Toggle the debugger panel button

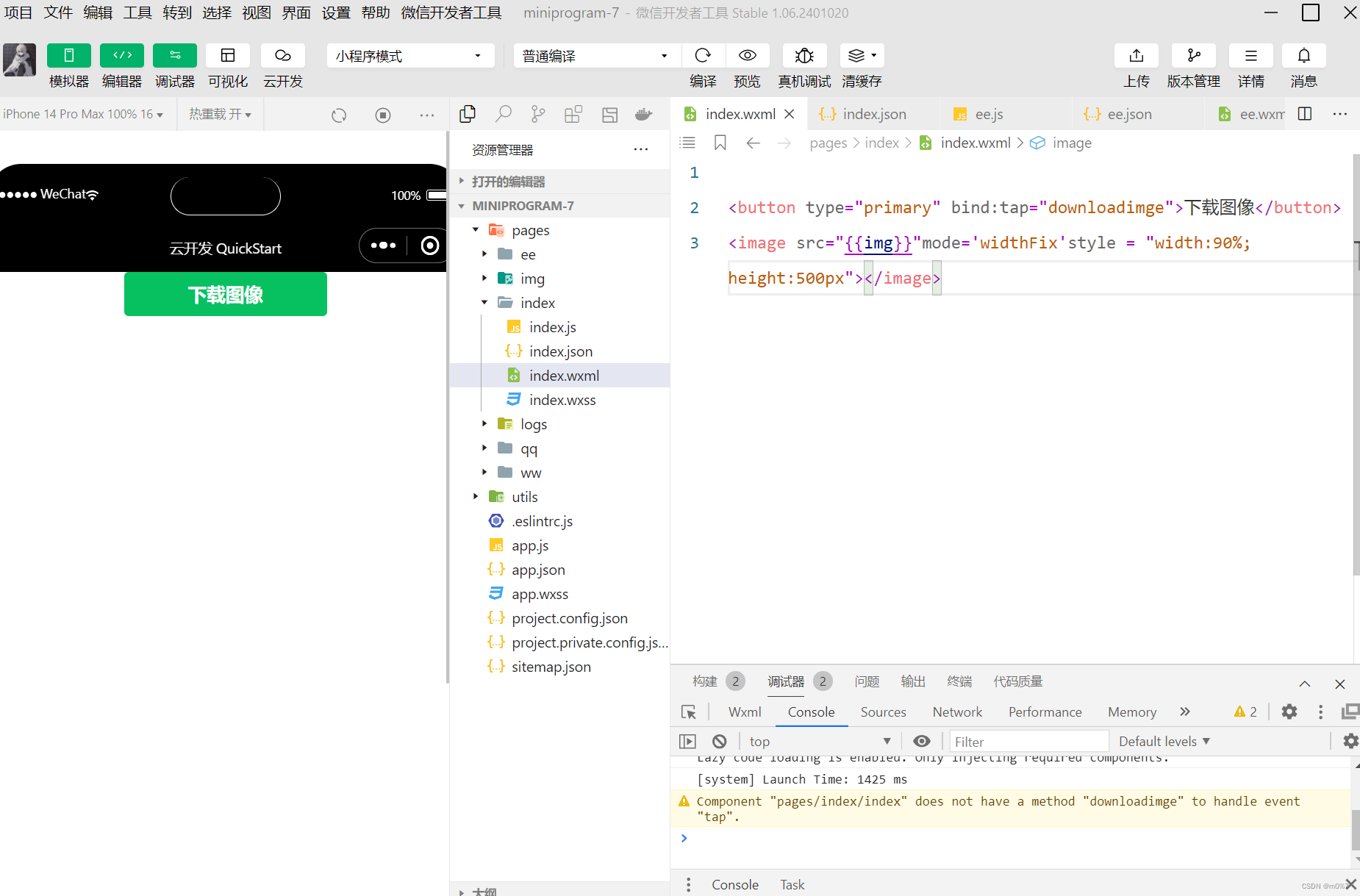(x=175, y=56)
